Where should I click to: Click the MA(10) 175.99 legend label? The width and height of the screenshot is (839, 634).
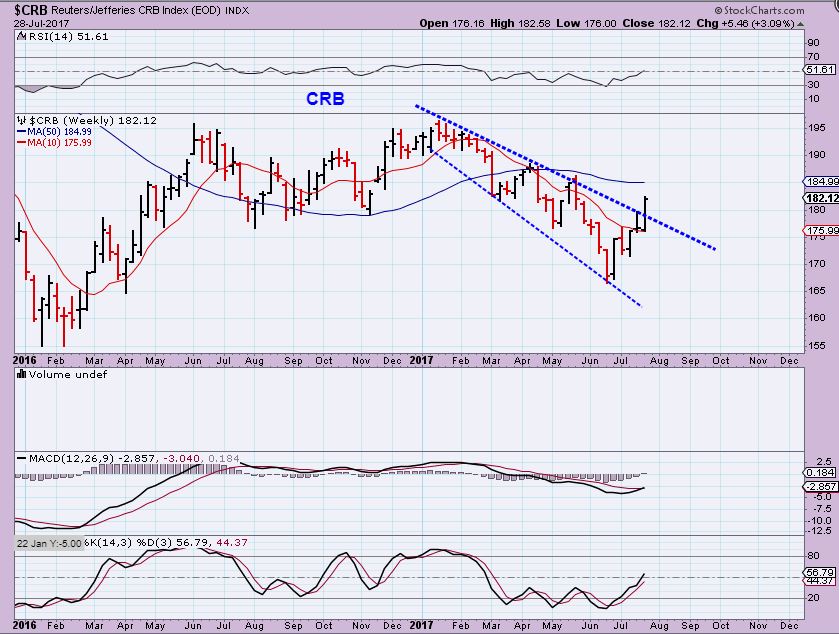59,143
